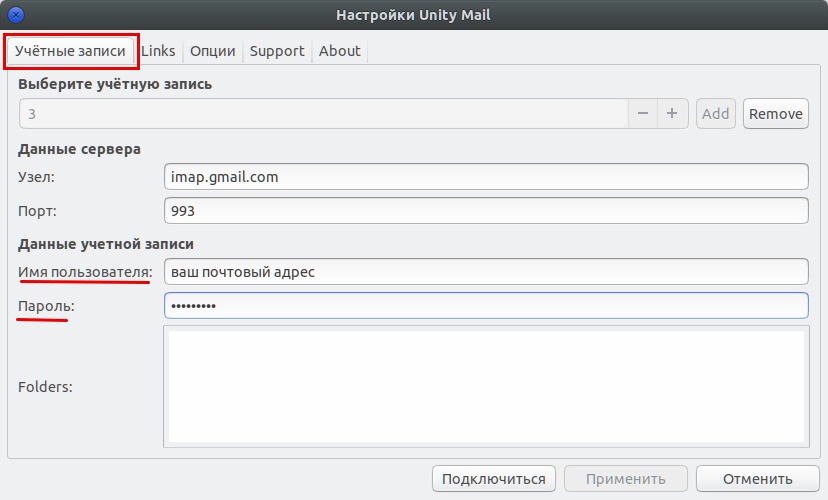This screenshot has width=828, height=500.
Task: Open the About tab
Action: [x=340, y=51]
